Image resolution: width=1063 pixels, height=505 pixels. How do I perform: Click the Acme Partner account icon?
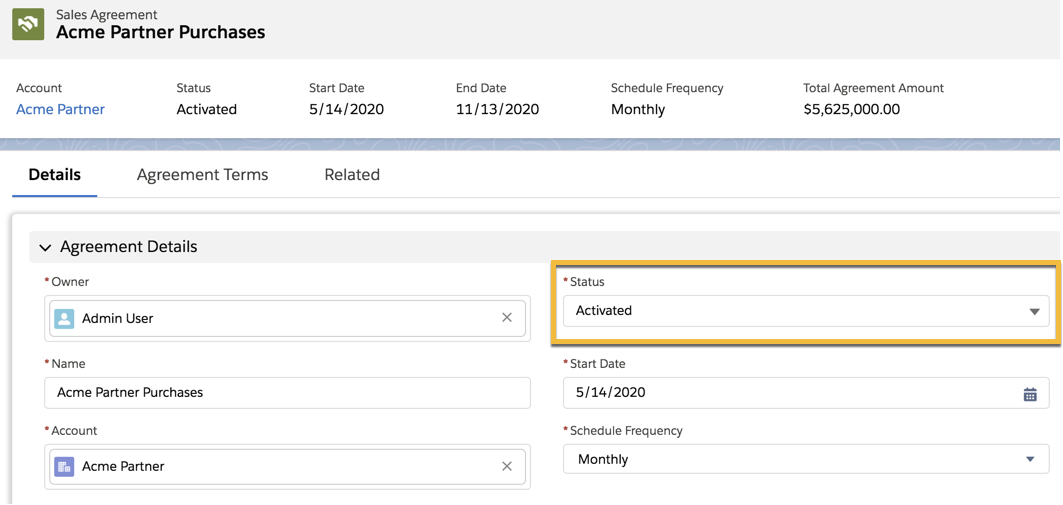[64, 467]
